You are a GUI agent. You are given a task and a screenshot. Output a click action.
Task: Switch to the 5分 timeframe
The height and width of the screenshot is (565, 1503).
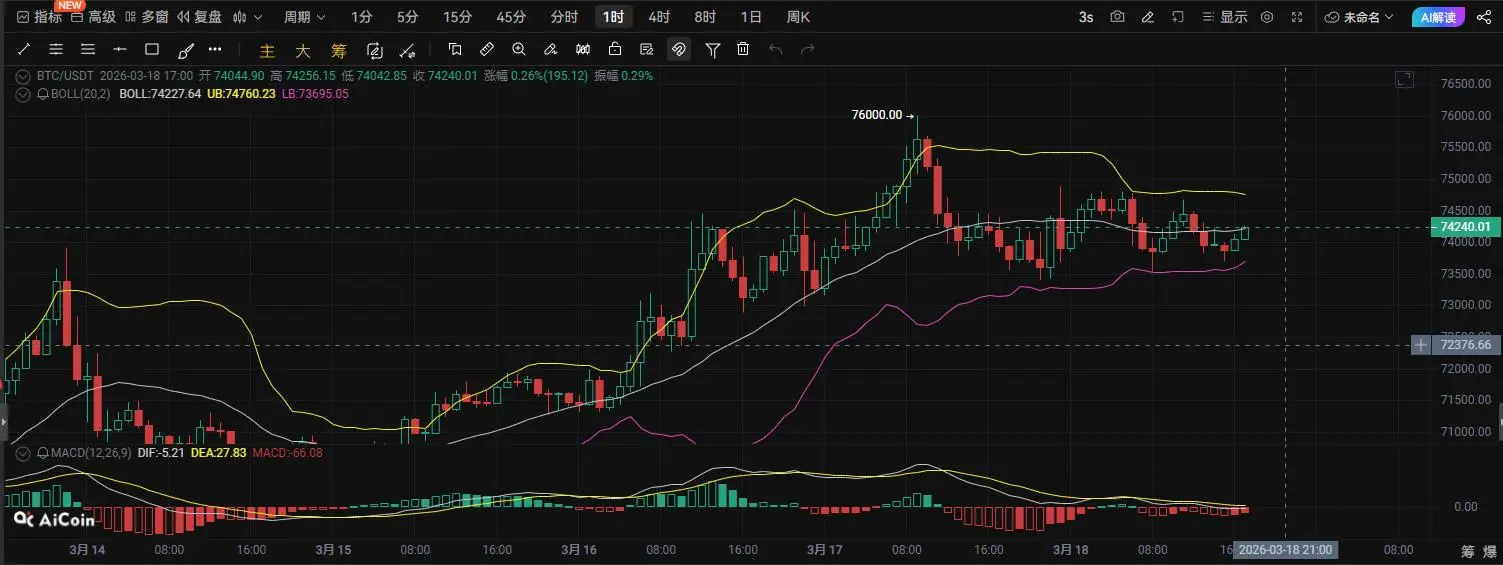coord(408,17)
